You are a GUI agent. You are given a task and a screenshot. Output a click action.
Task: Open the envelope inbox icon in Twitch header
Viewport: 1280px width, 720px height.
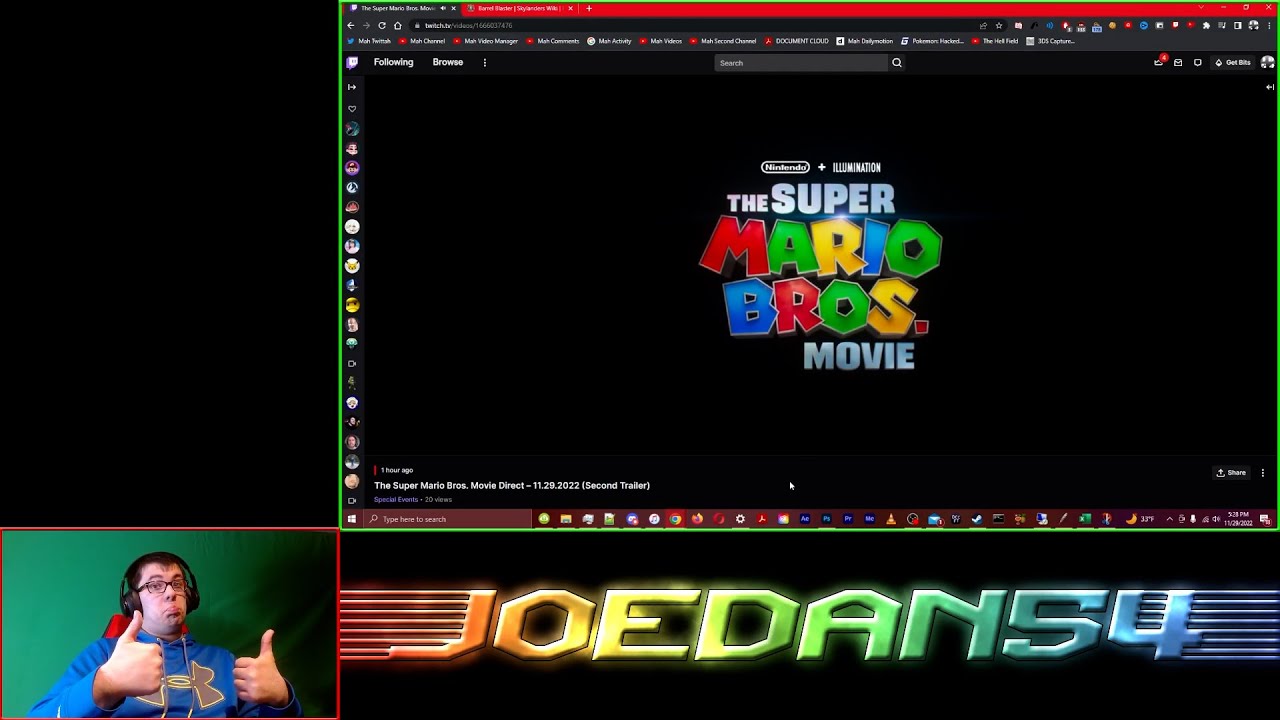[1178, 63]
